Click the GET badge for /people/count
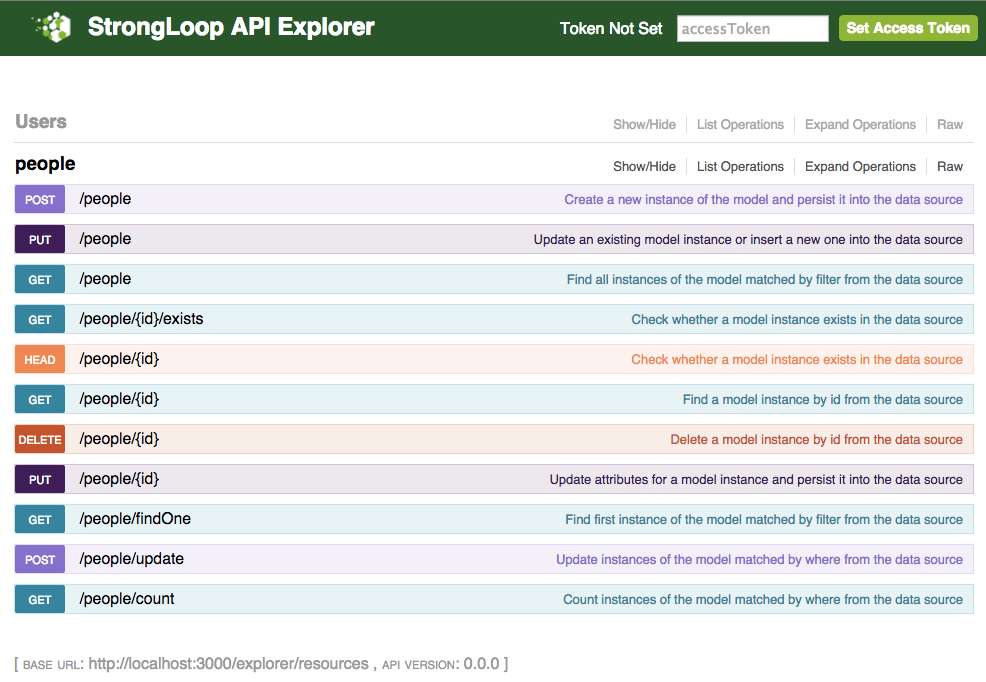 pyautogui.click(x=39, y=599)
